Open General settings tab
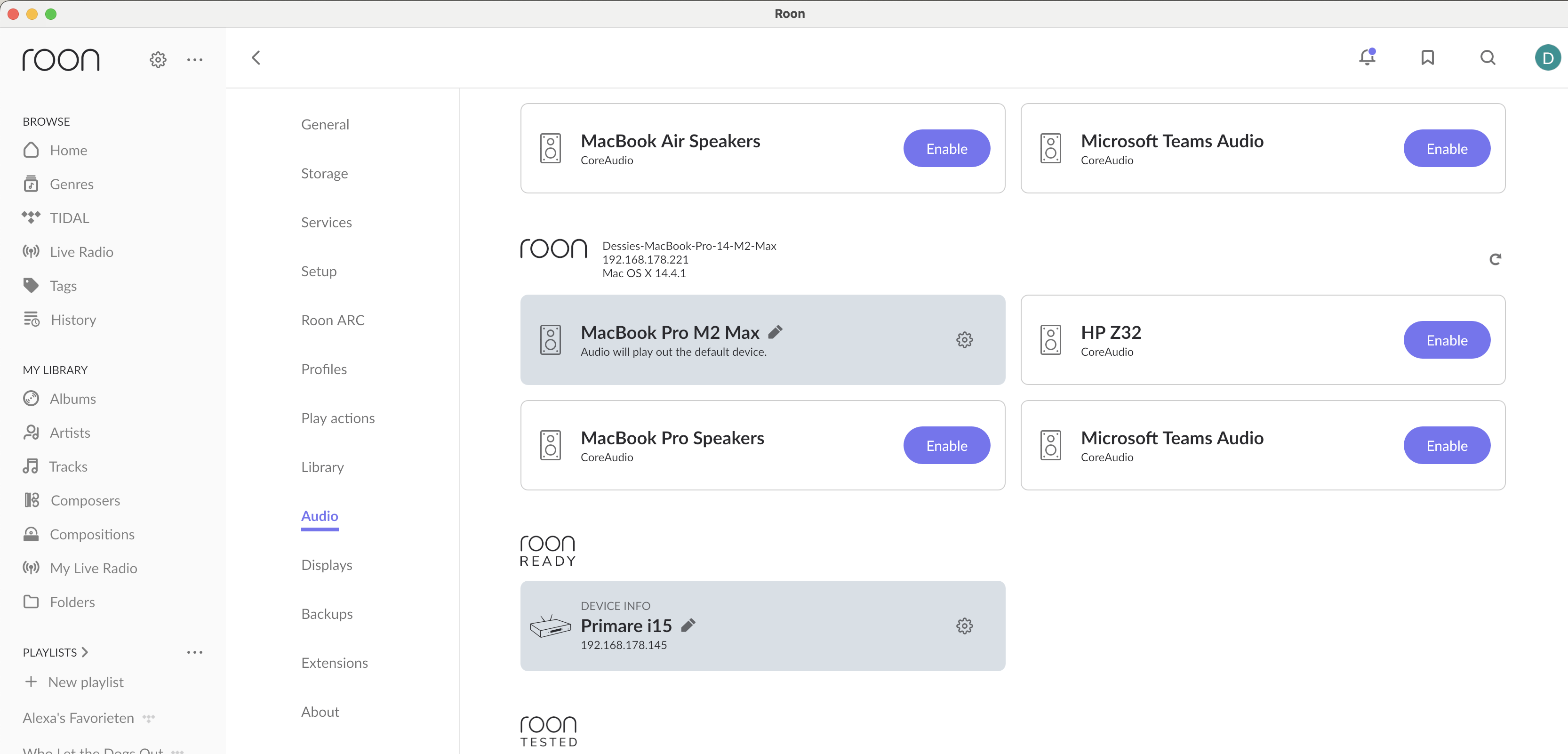The width and height of the screenshot is (1568, 754). pyautogui.click(x=325, y=125)
